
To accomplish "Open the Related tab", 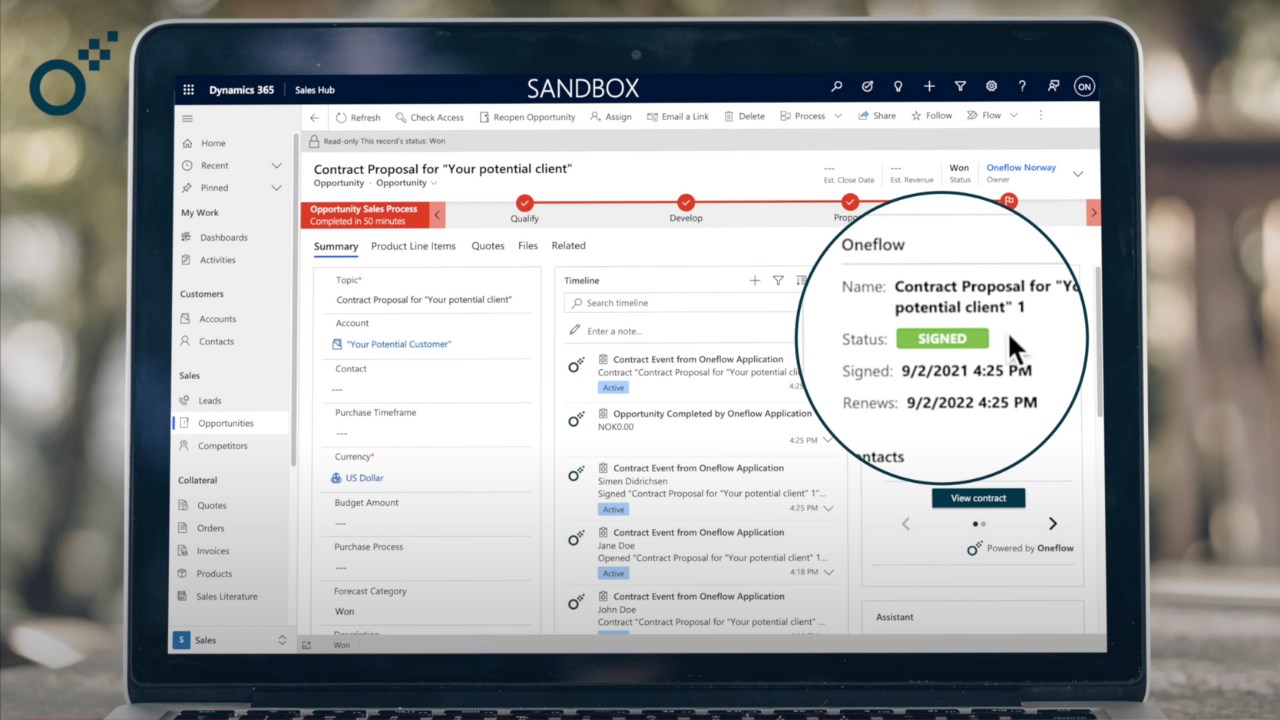I will click(568, 246).
